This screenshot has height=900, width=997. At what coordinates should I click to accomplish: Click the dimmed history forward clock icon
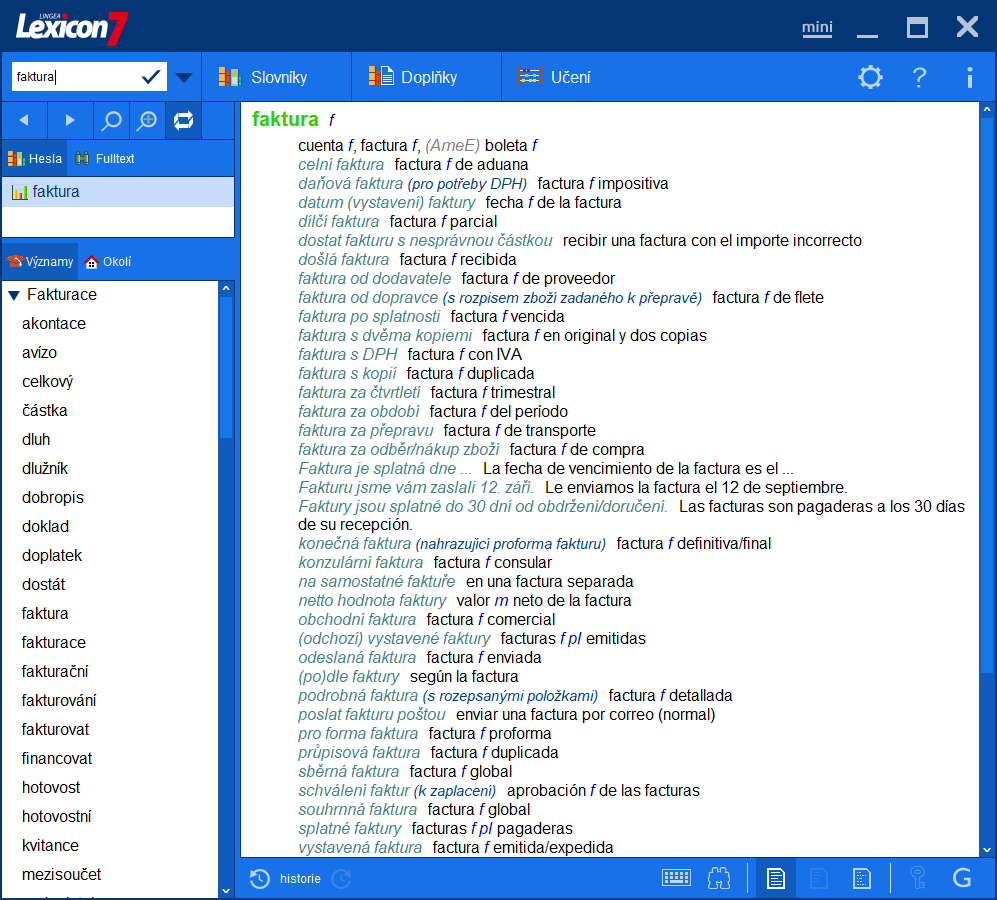(341, 878)
